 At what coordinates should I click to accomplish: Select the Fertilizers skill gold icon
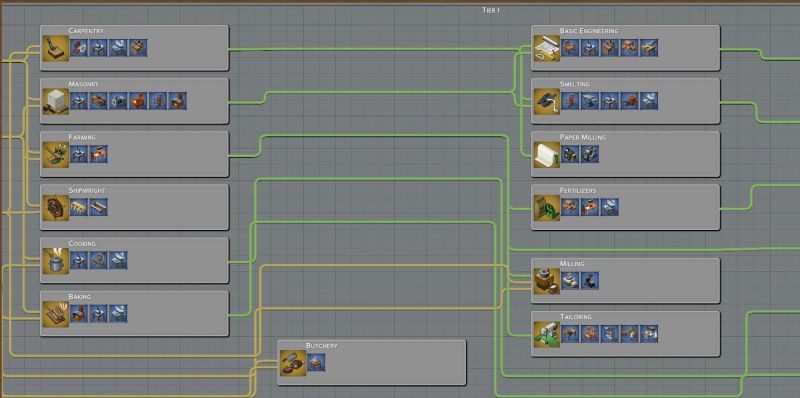pyautogui.click(x=547, y=208)
